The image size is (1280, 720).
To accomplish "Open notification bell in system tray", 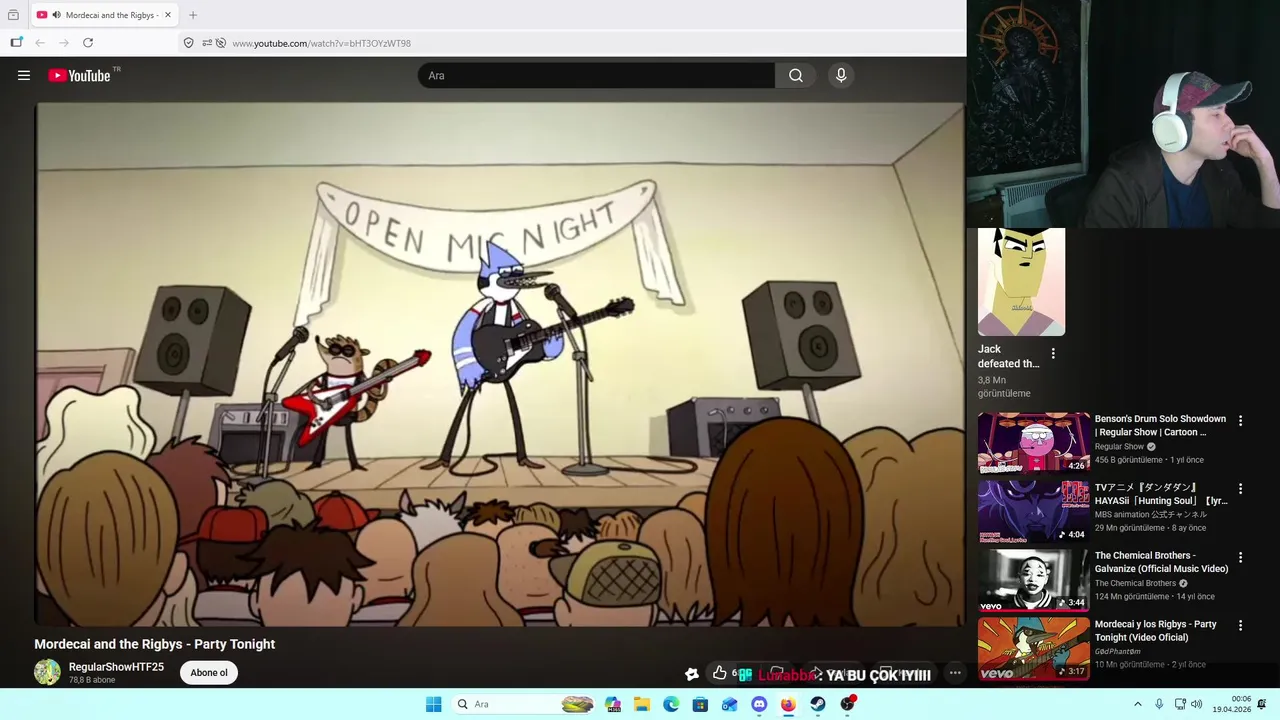I will click(x=1262, y=704).
